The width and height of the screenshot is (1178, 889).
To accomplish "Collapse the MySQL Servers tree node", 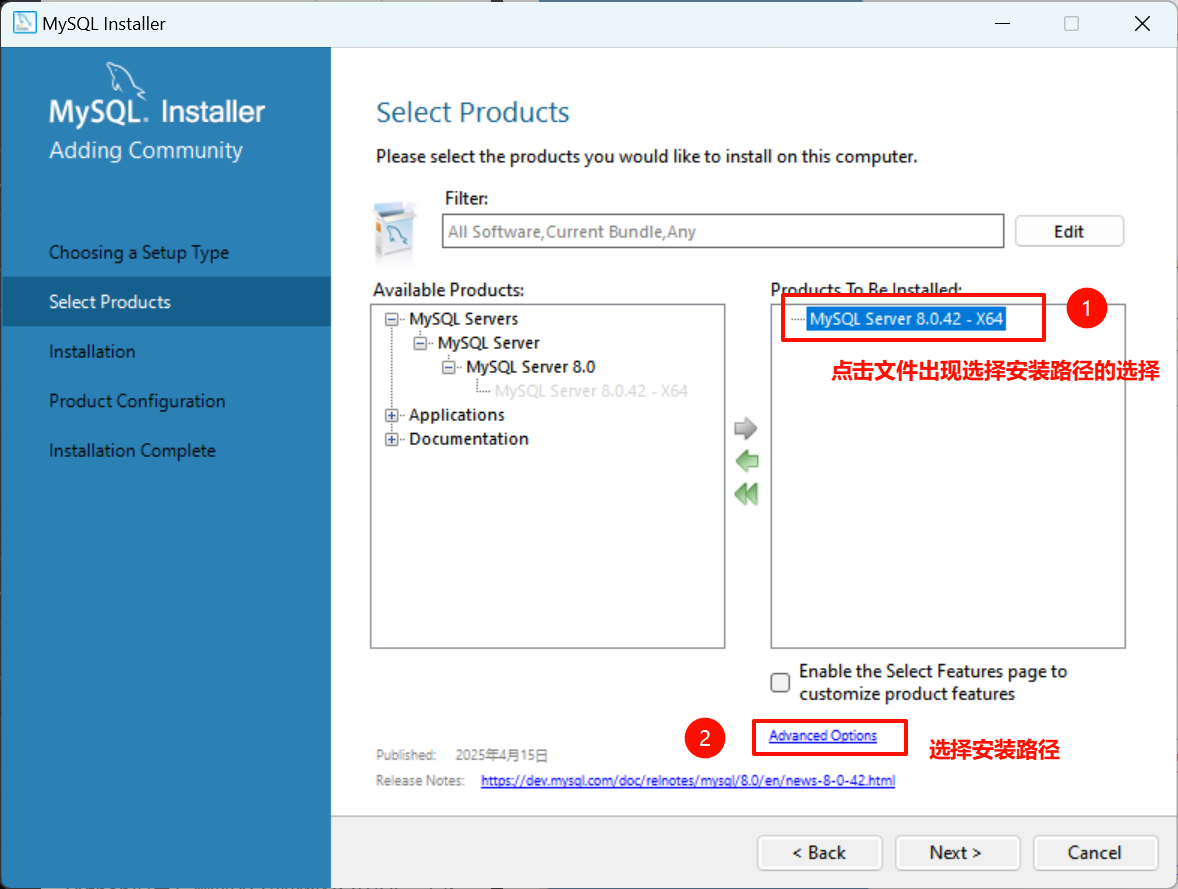I will pyautogui.click(x=391, y=319).
